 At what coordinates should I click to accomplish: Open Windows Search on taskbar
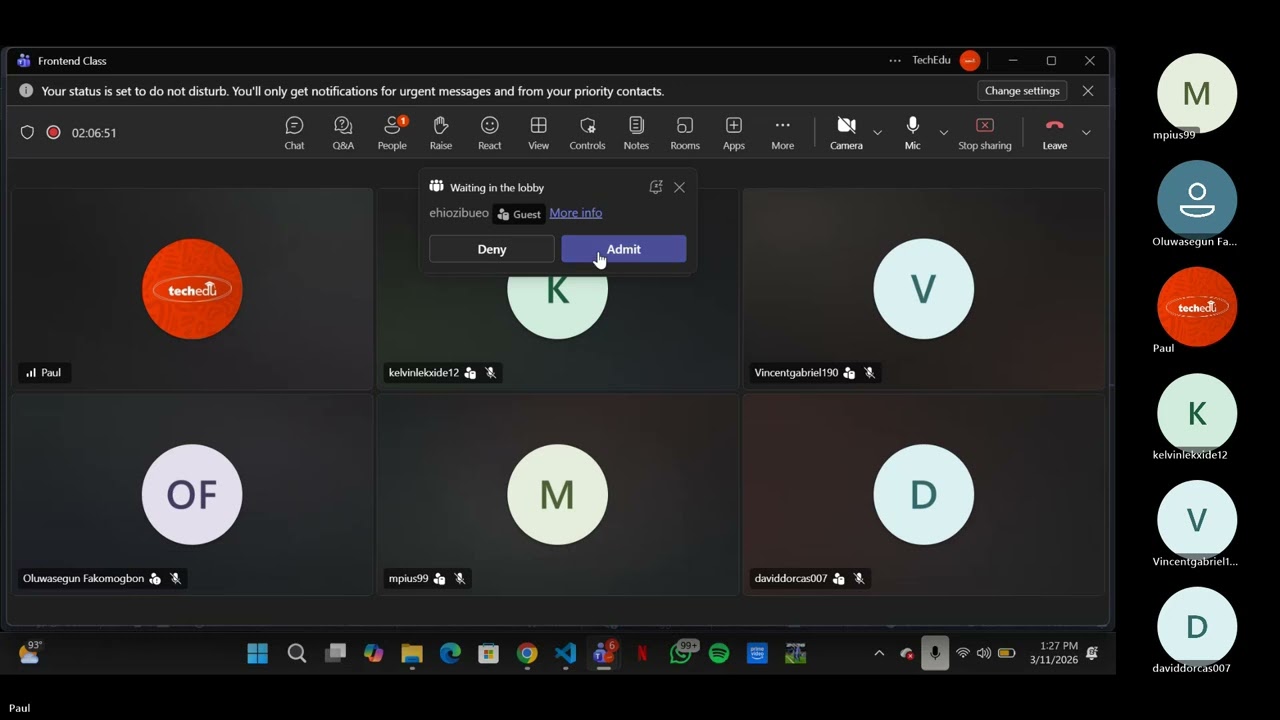(296, 654)
